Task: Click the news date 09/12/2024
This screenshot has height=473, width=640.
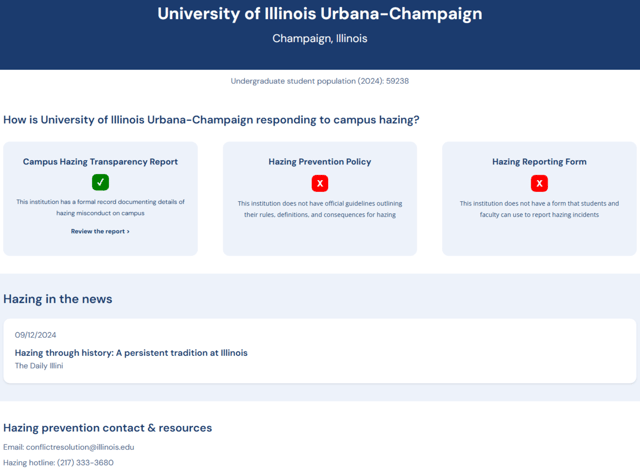Action: [x=36, y=335]
